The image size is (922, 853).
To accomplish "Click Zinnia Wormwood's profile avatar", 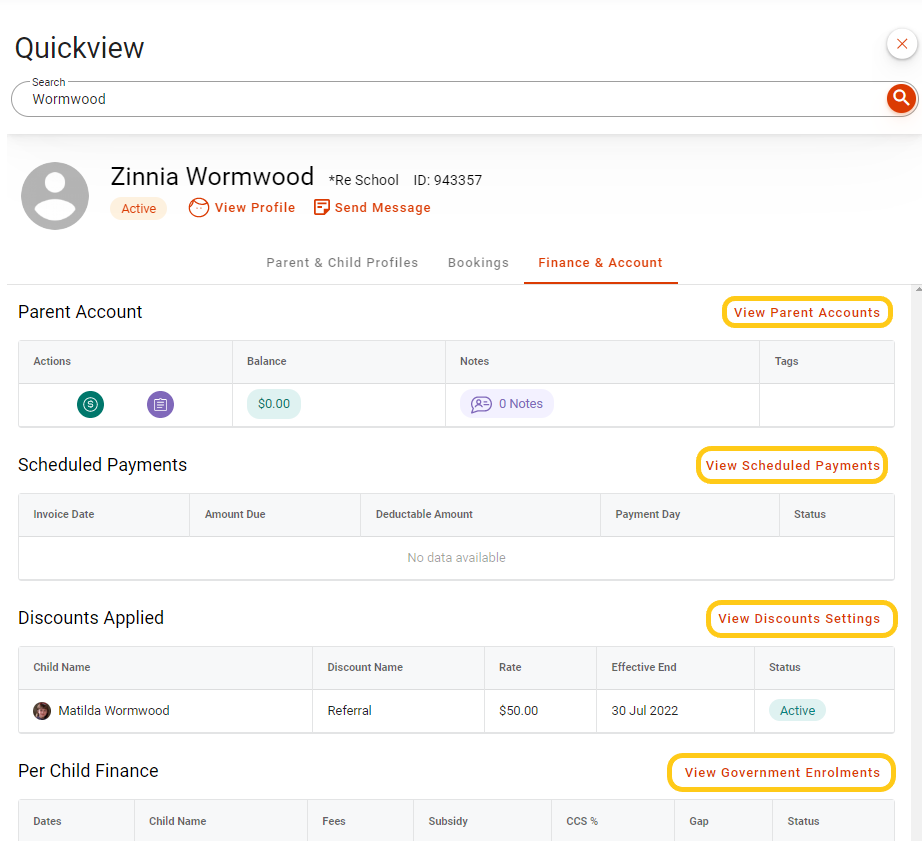I will pyautogui.click(x=55, y=196).
